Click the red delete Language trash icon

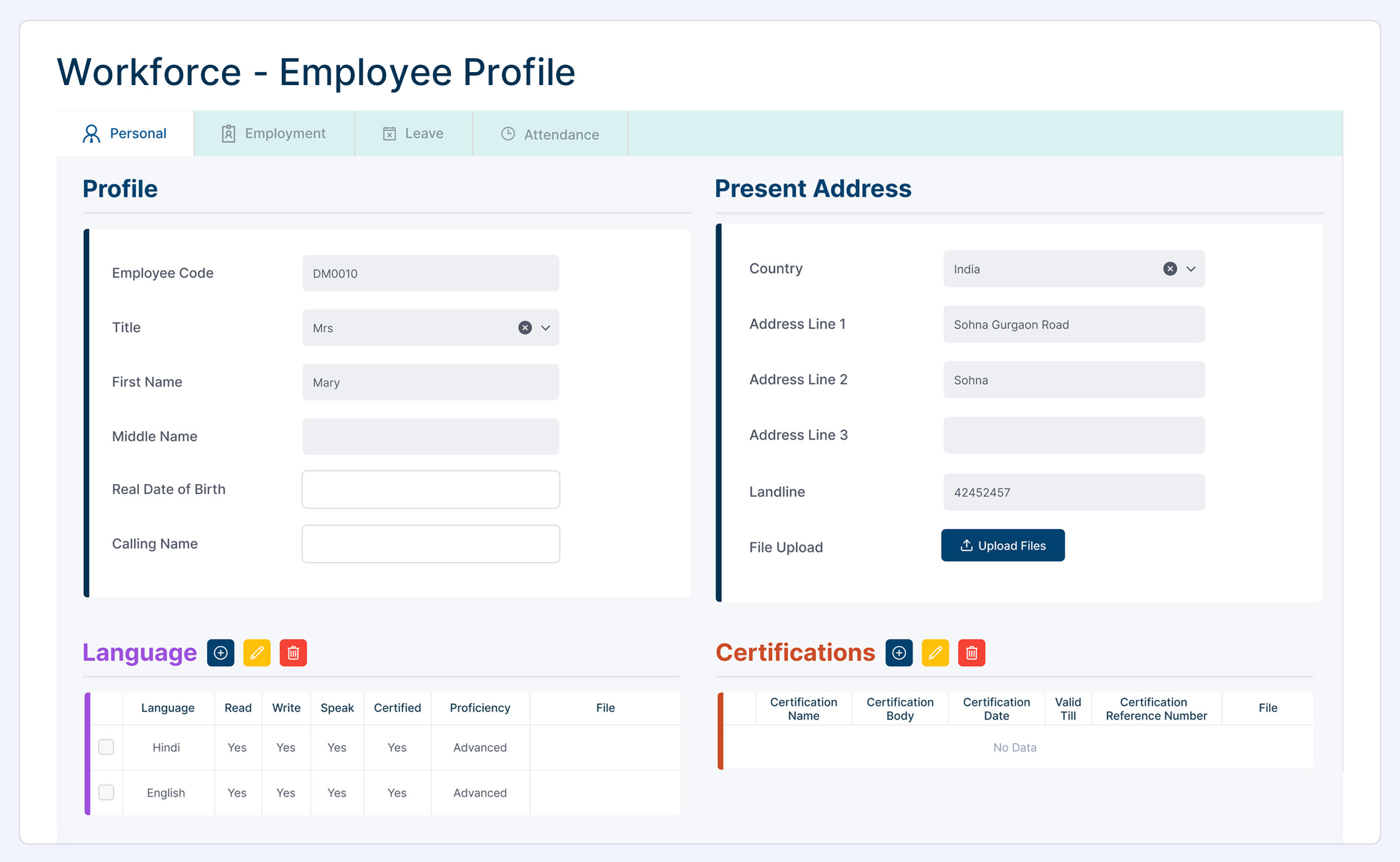click(x=293, y=653)
